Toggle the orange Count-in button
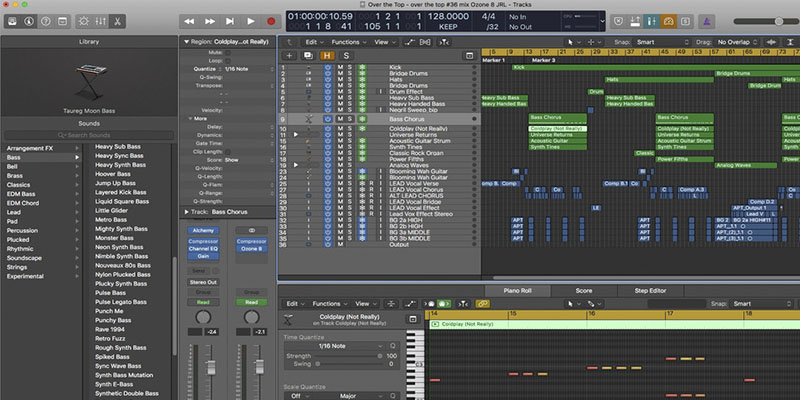Image resolution: width=800 pixels, height=400 pixels. pos(668,21)
